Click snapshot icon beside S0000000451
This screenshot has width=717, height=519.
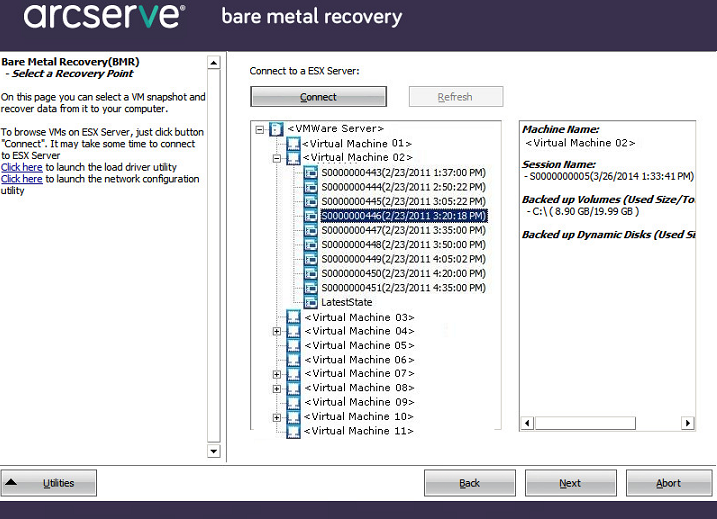[310, 288]
